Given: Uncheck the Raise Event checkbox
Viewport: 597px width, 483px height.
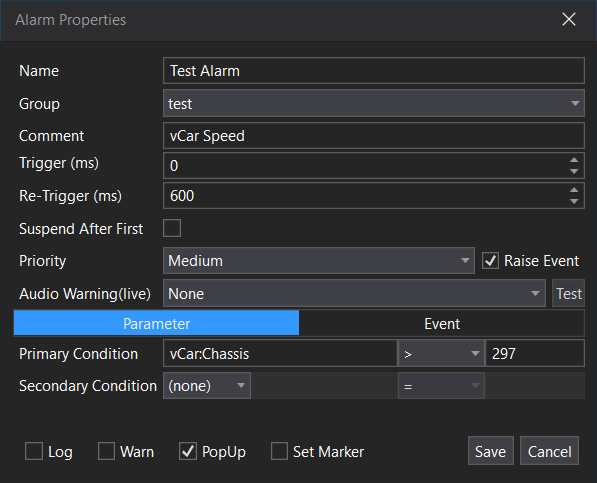Looking at the screenshot, I should 490,261.
